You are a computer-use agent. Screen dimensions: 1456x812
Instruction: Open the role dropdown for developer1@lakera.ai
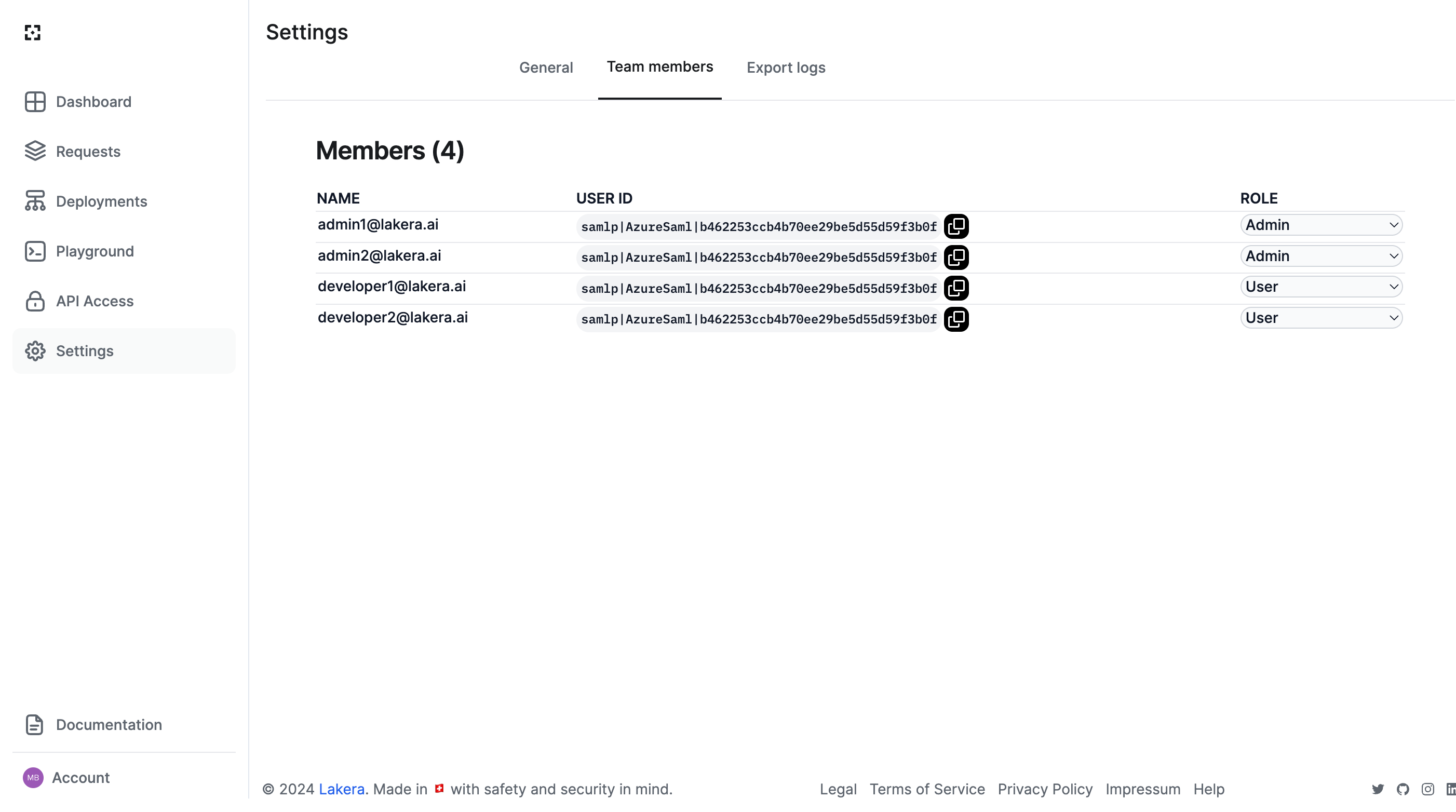click(1322, 287)
